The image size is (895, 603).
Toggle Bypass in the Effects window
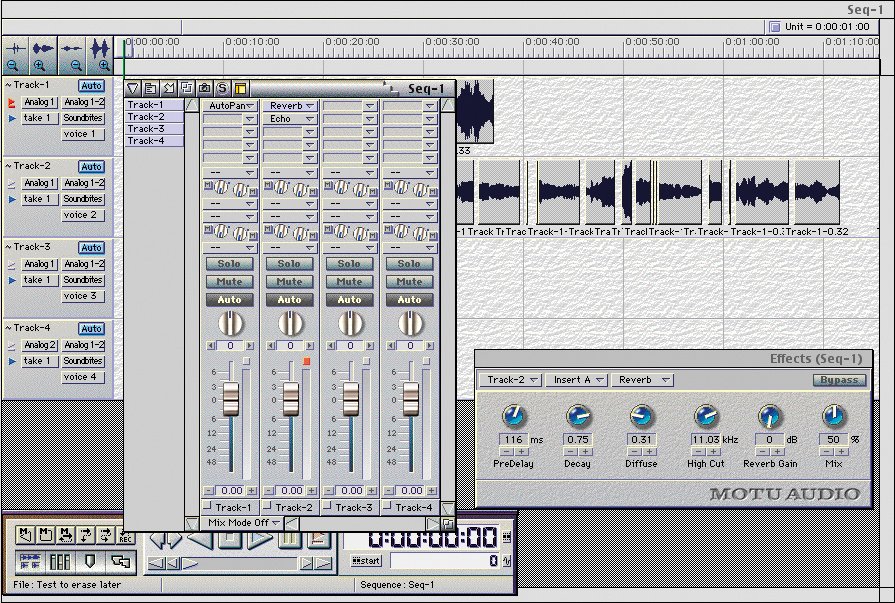[838, 380]
